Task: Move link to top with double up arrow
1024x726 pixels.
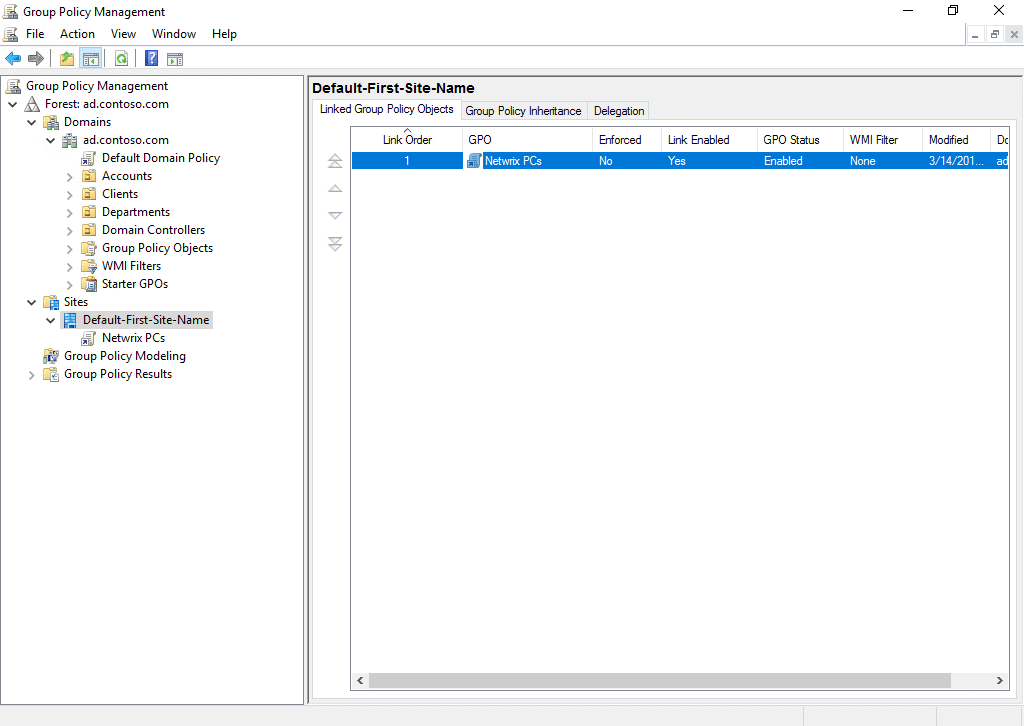Action: [x=335, y=161]
